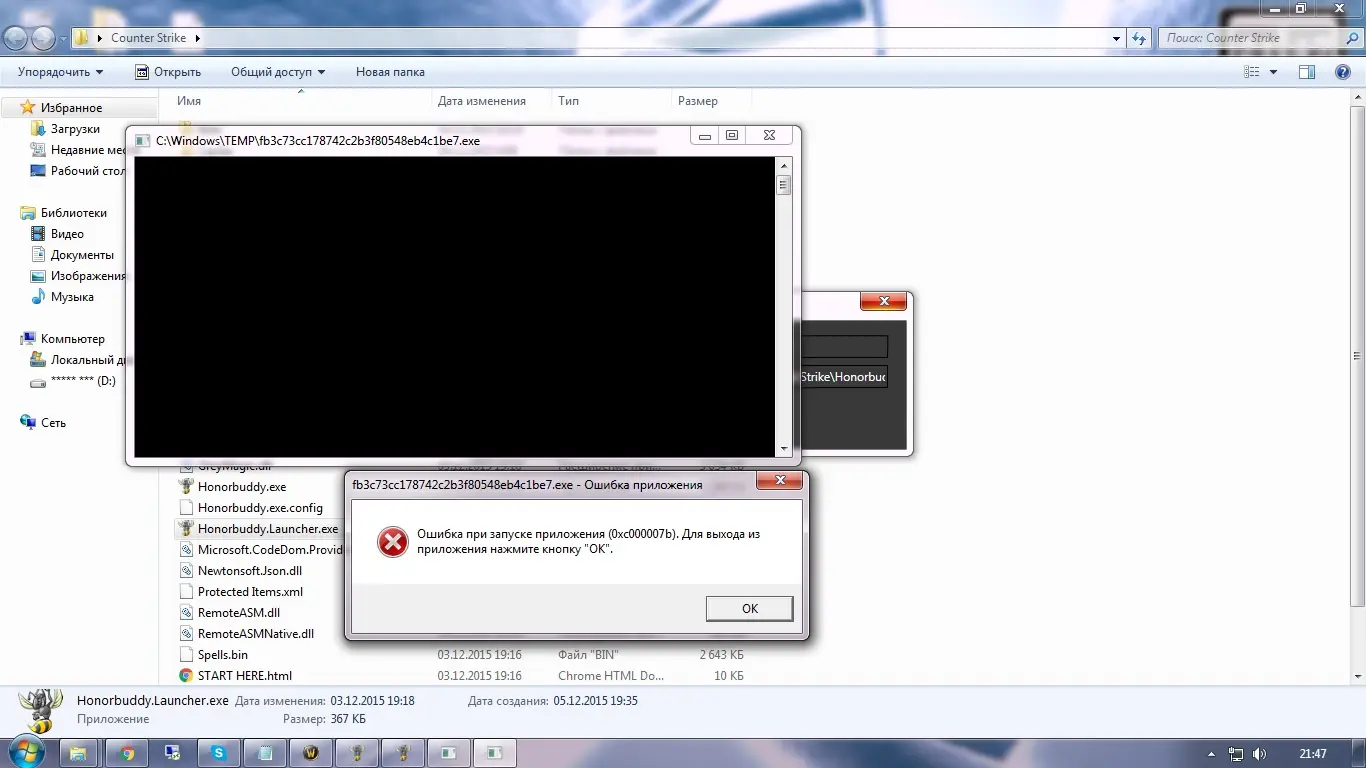
Task: Open the Общий доступ dropdown menu
Action: point(278,72)
